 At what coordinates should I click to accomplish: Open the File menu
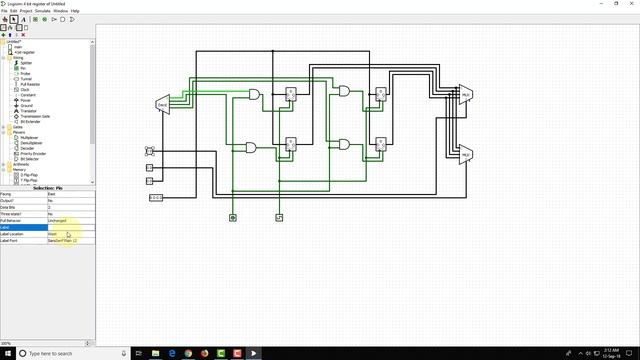point(4,11)
